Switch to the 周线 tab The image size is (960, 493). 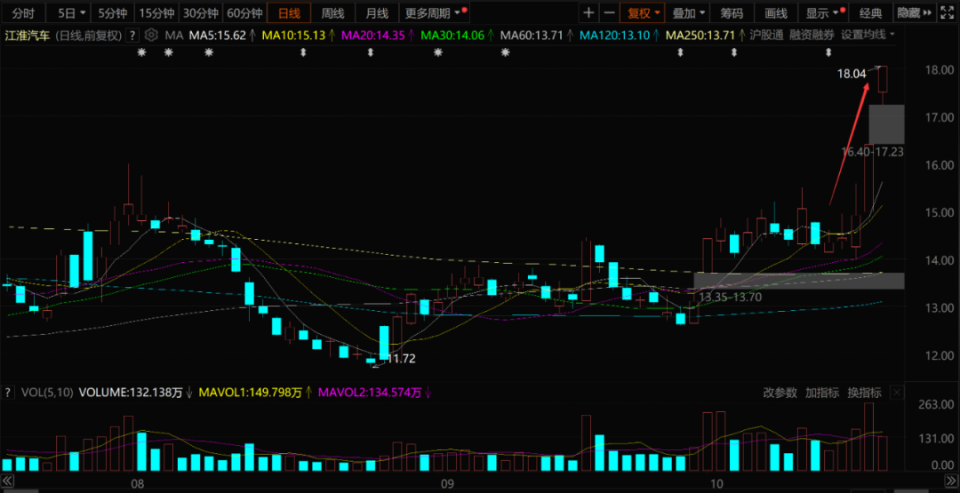pos(333,13)
